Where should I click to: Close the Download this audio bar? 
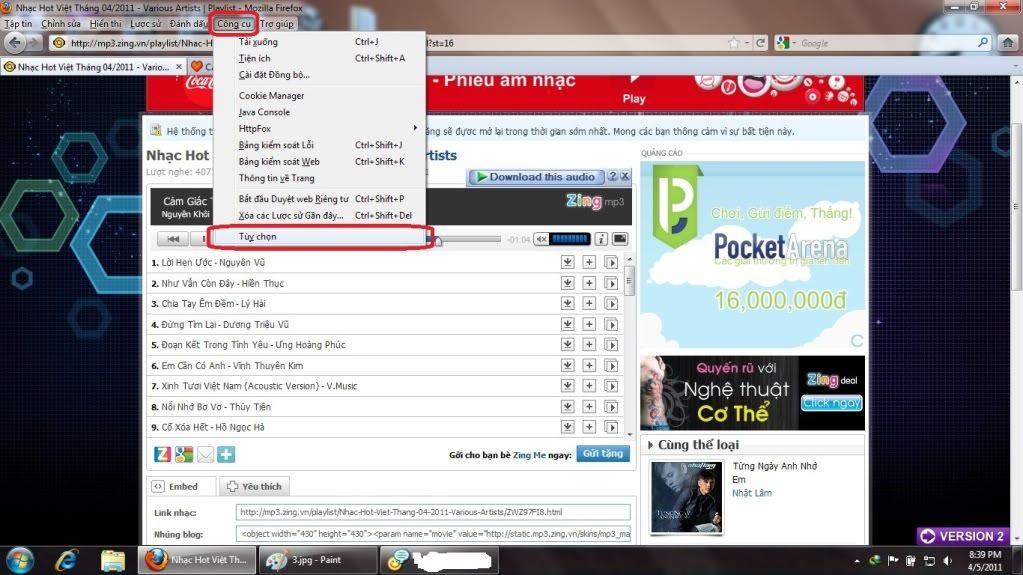[625, 176]
